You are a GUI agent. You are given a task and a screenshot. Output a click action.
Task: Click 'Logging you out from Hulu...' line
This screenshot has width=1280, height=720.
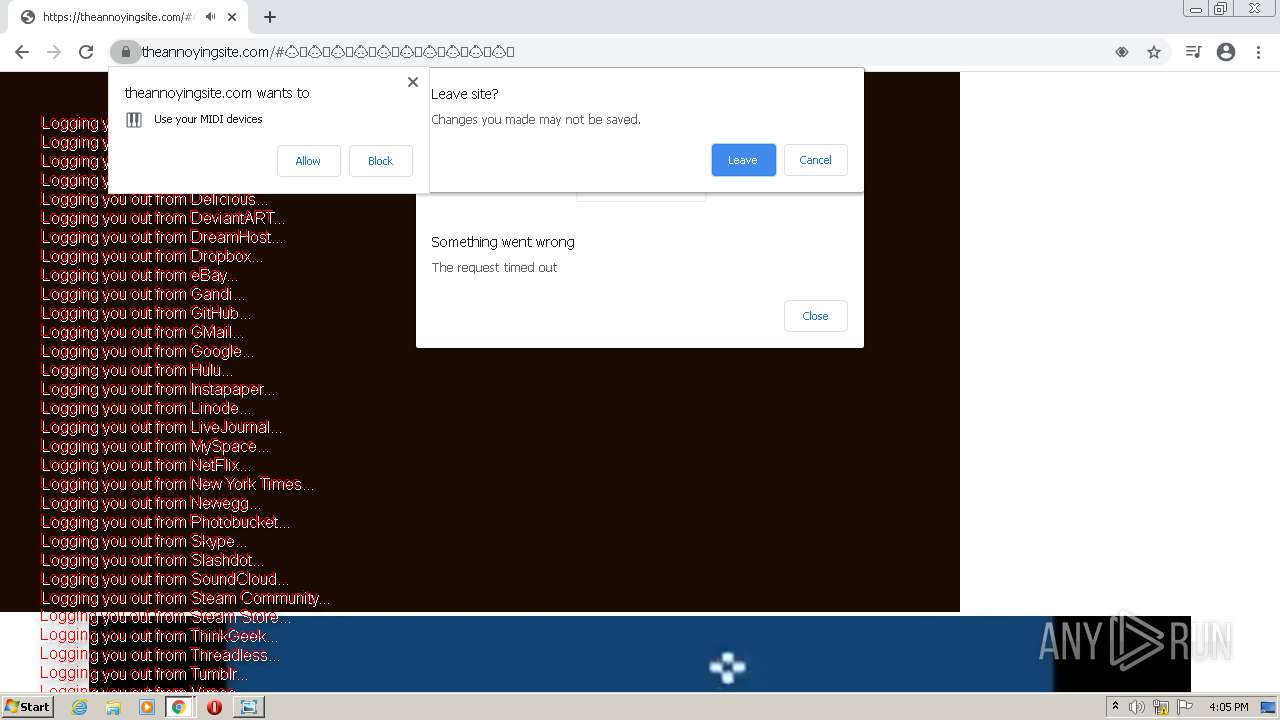[137, 370]
